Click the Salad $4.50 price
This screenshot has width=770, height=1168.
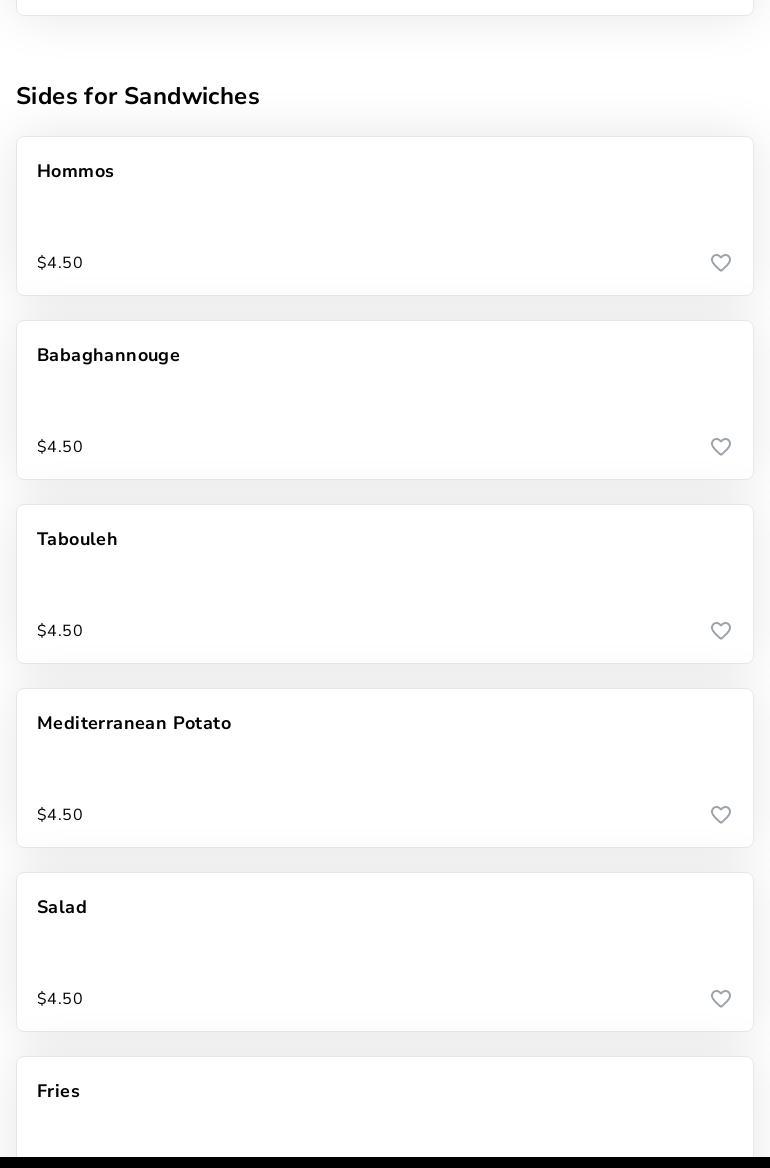(x=60, y=999)
